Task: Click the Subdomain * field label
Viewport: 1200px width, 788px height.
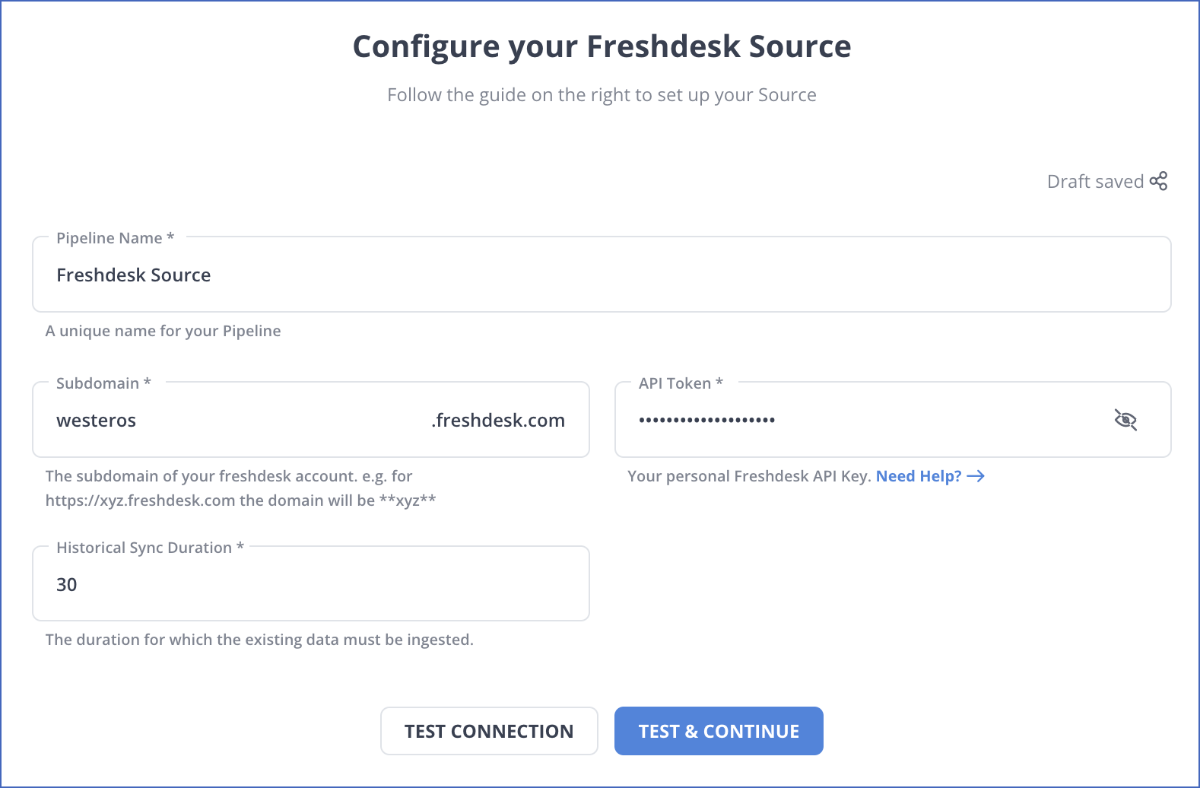Action: (x=104, y=383)
